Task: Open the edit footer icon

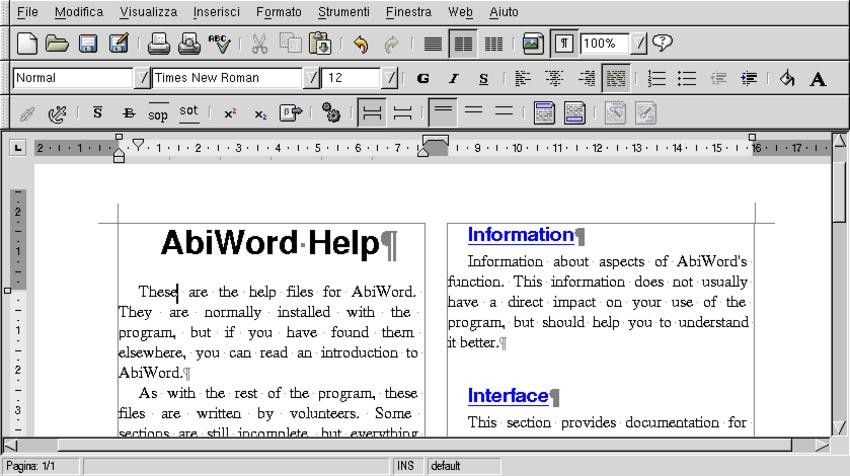Action: coord(575,113)
